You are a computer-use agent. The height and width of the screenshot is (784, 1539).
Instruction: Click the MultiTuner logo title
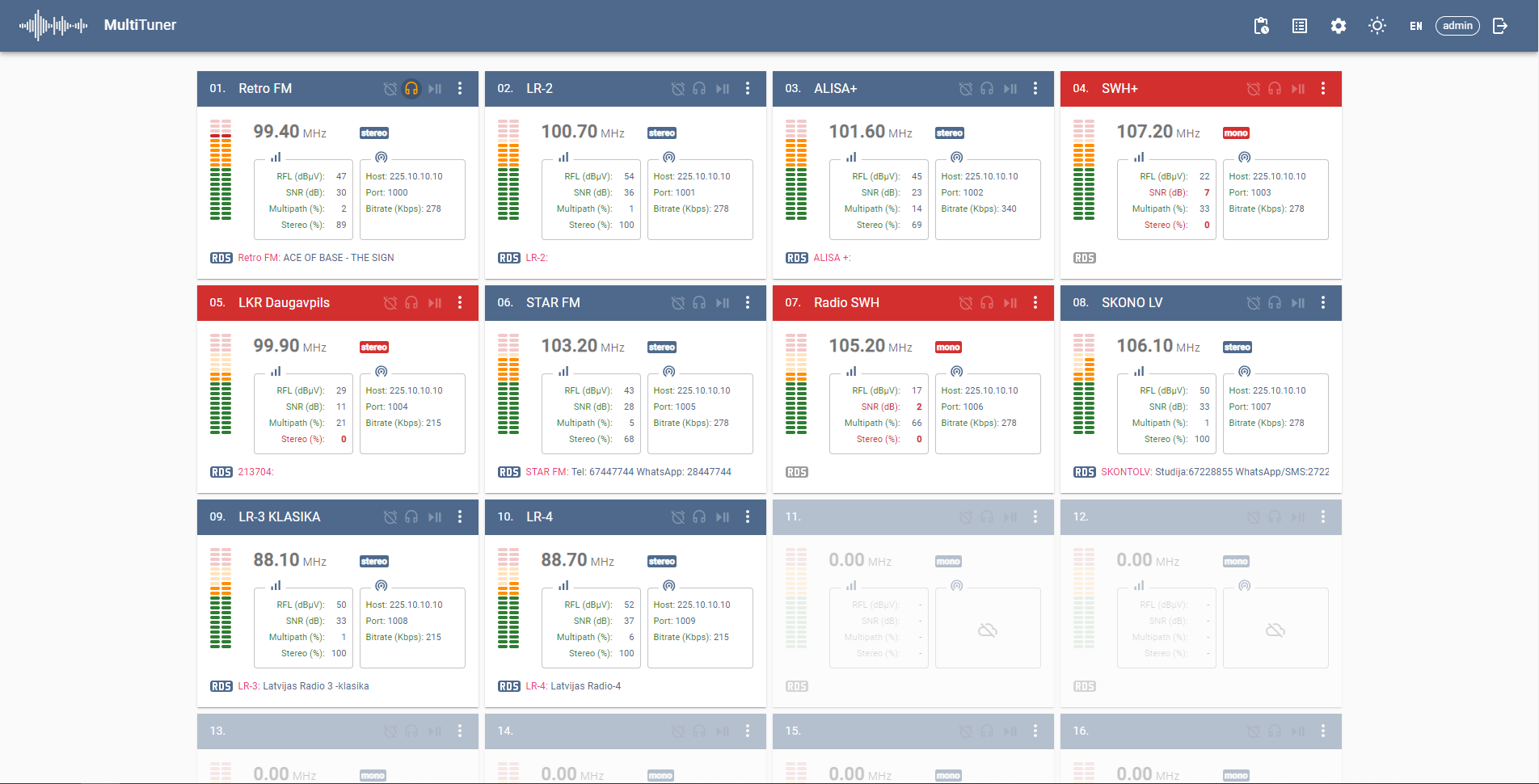click(x=140, y=25)
